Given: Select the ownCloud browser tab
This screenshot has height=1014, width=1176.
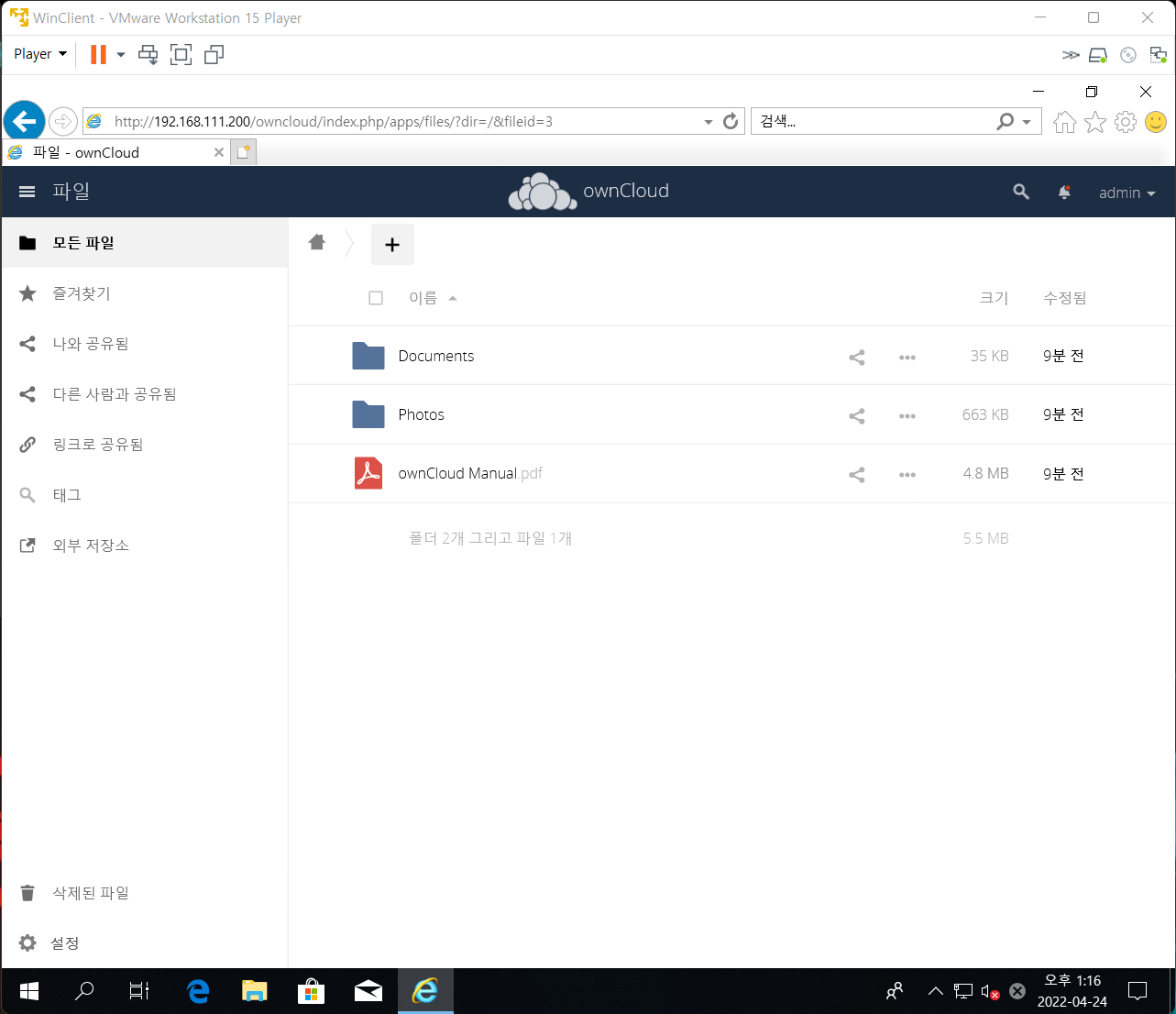Looking at the screenshot, I should coord(115,152).
